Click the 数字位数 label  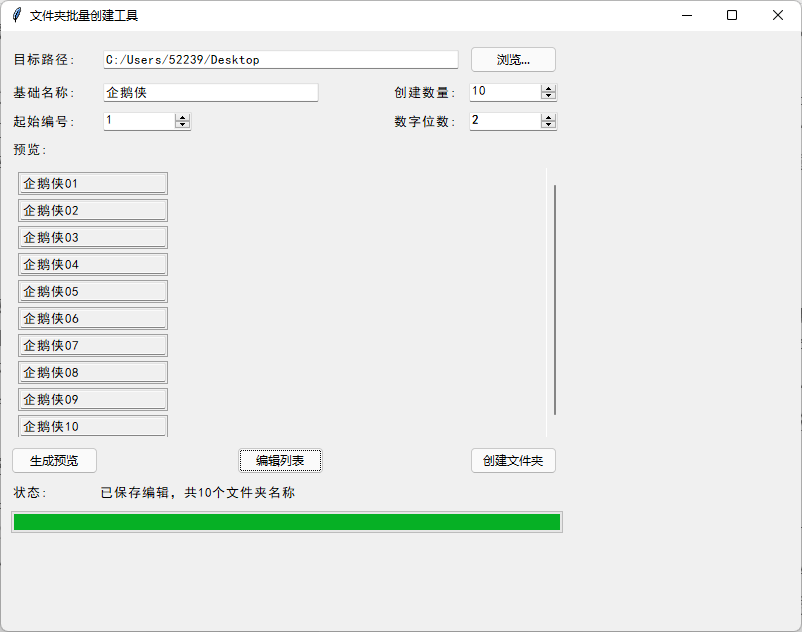[425, 122]
